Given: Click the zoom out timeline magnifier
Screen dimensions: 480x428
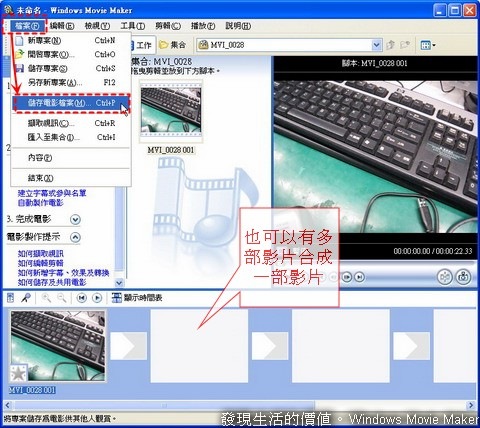Looking at the screenshot, I should 62,298.
